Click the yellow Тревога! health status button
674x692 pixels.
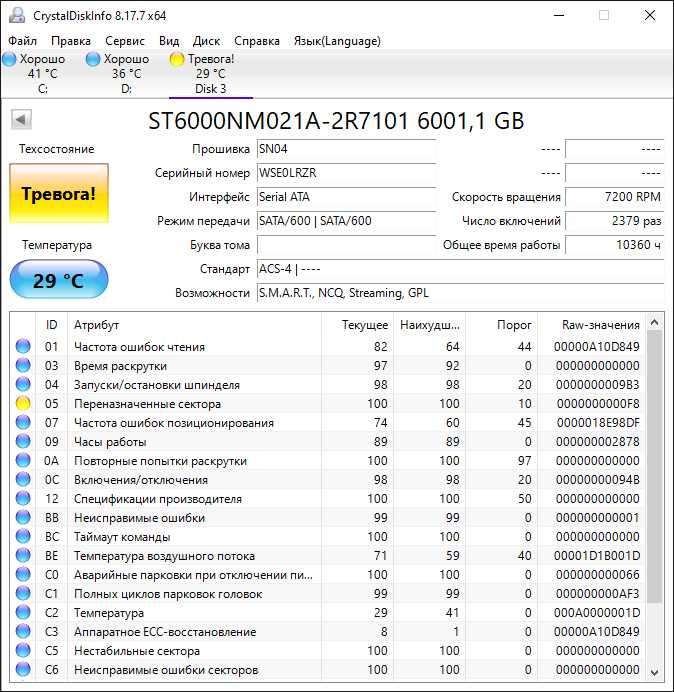point(59,193)
